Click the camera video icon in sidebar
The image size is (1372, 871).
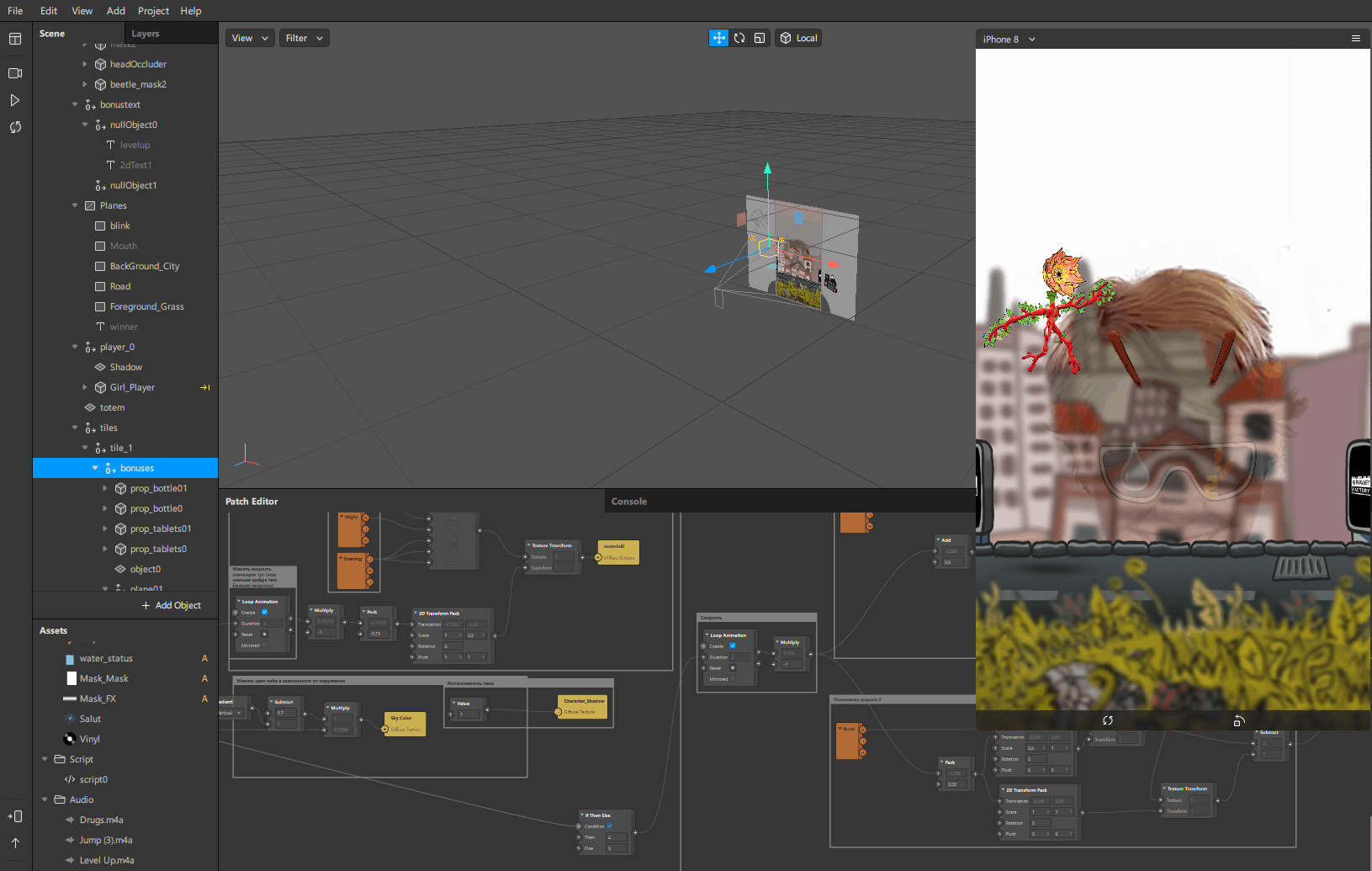point(15,73)
